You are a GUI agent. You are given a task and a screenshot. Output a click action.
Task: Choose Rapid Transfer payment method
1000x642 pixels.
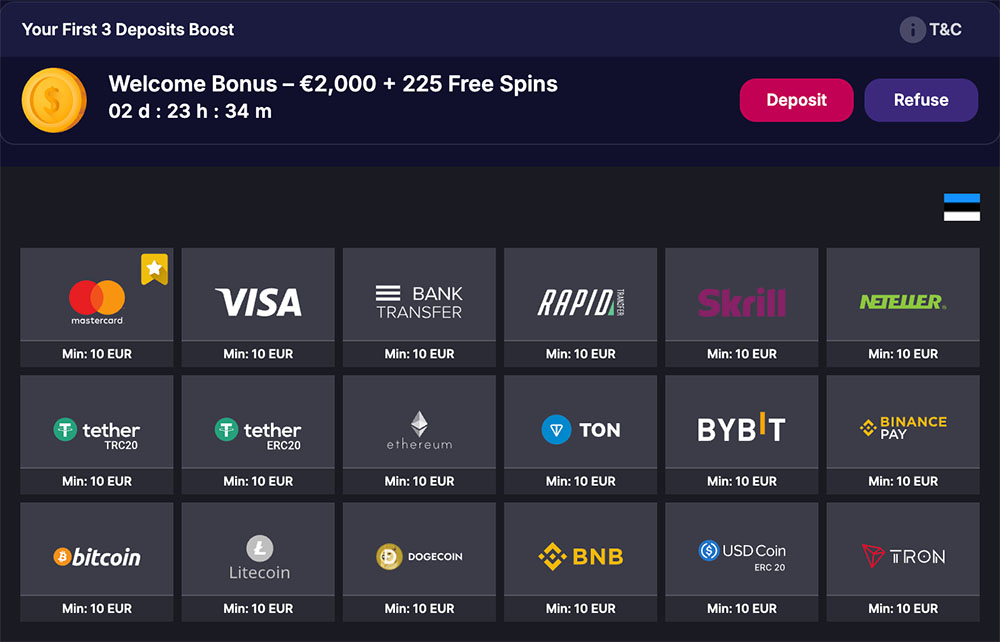580,300
